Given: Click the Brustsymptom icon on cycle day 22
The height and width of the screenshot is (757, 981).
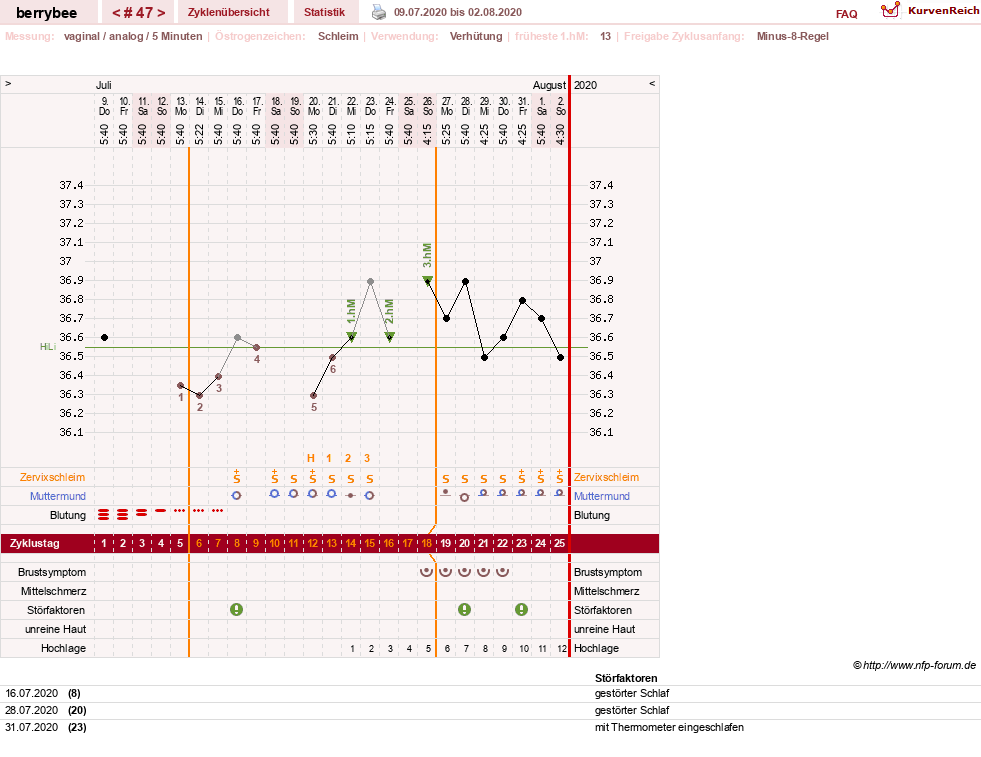Looking at the screenshot, I should [x=502, y=571].
